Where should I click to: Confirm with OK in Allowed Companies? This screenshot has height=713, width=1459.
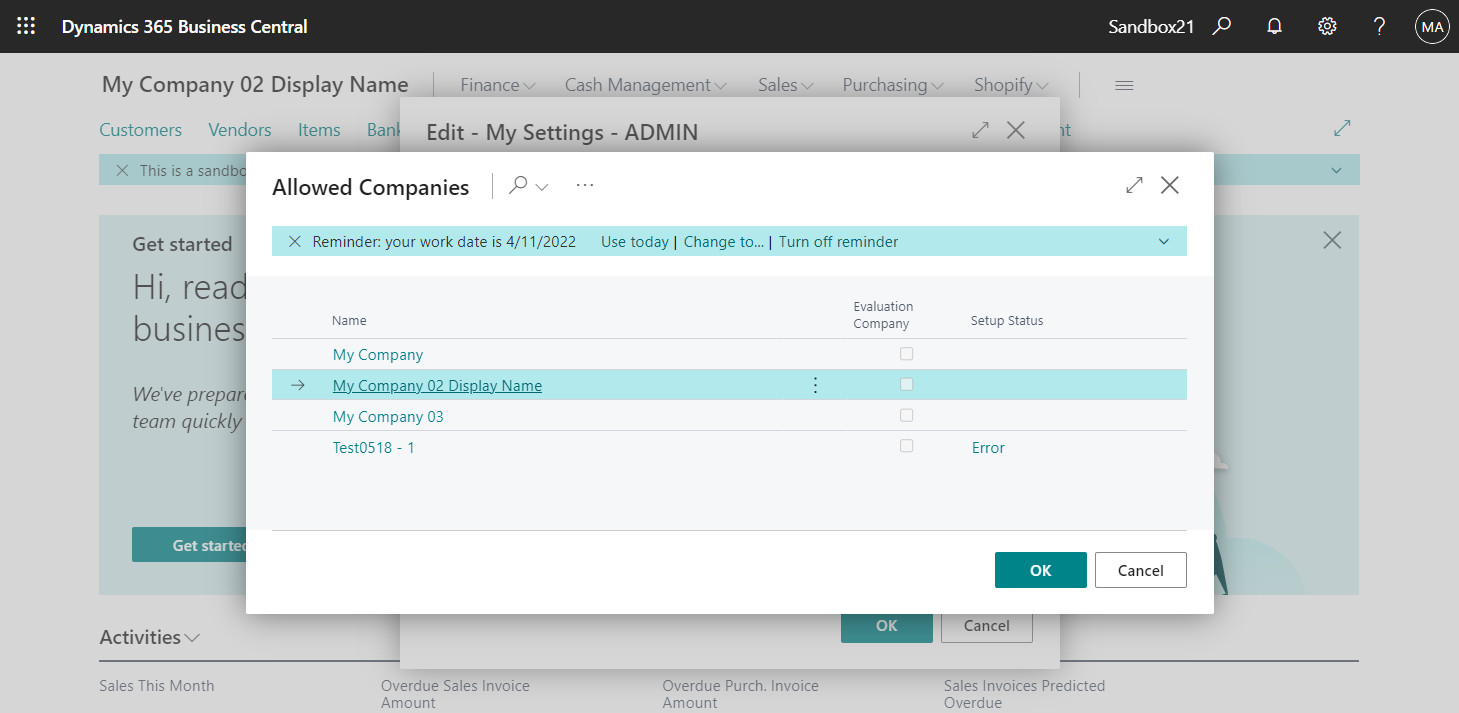click(x=1040, y=570)
